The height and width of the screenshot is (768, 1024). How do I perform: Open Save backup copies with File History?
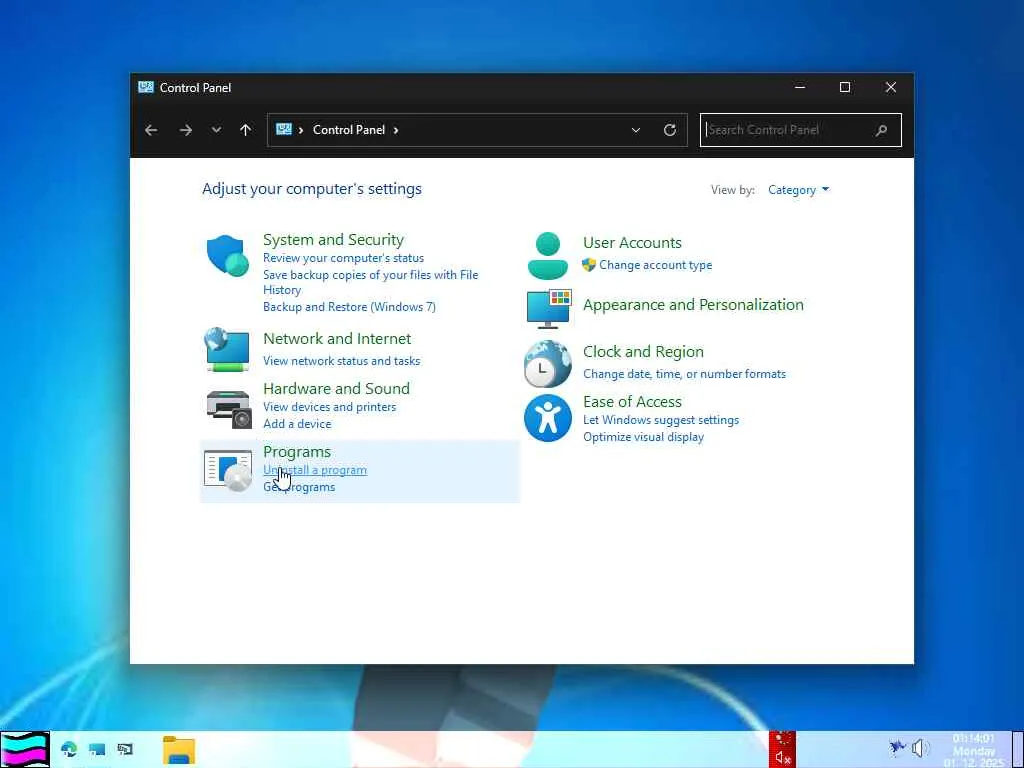click(370, 282)
